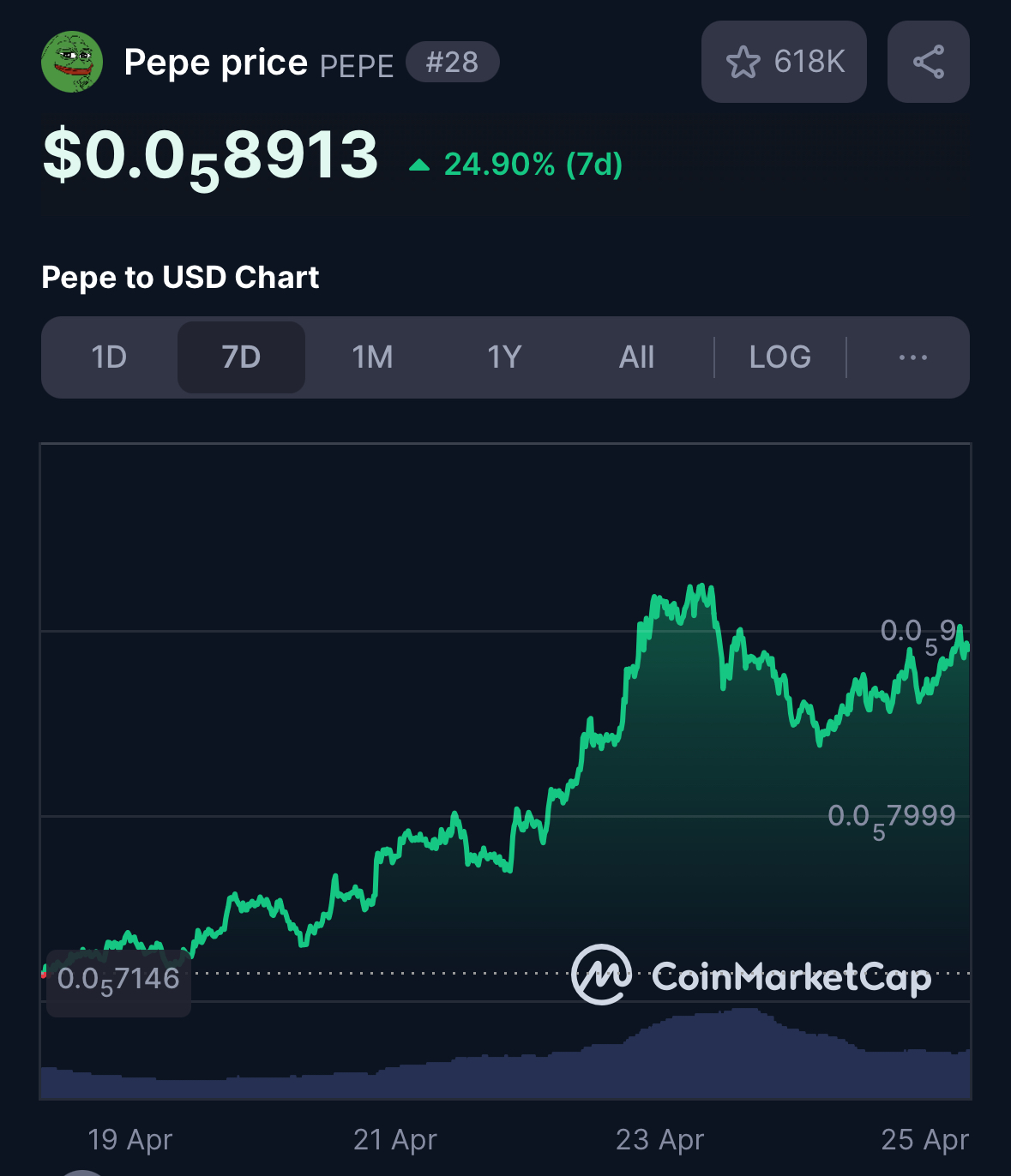Tap the 24.90% (7d) change label
Screen dimensions: 1011x1176
[x=533, y=165]
